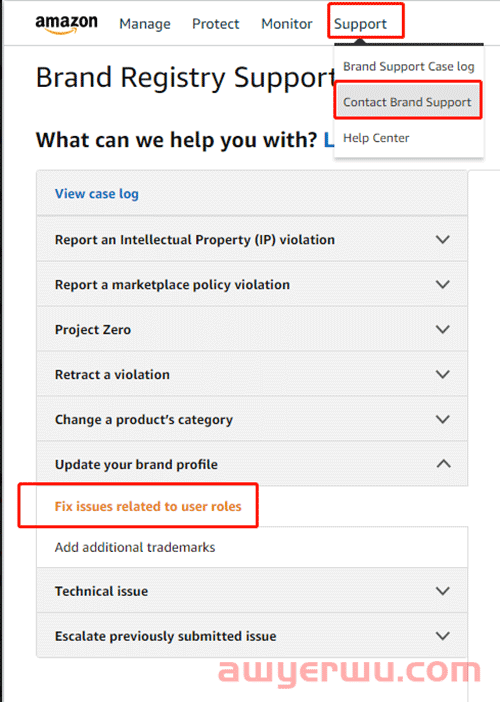
Task: Expand Escalate previously submitted issue
Action: (x=252, y=636)
